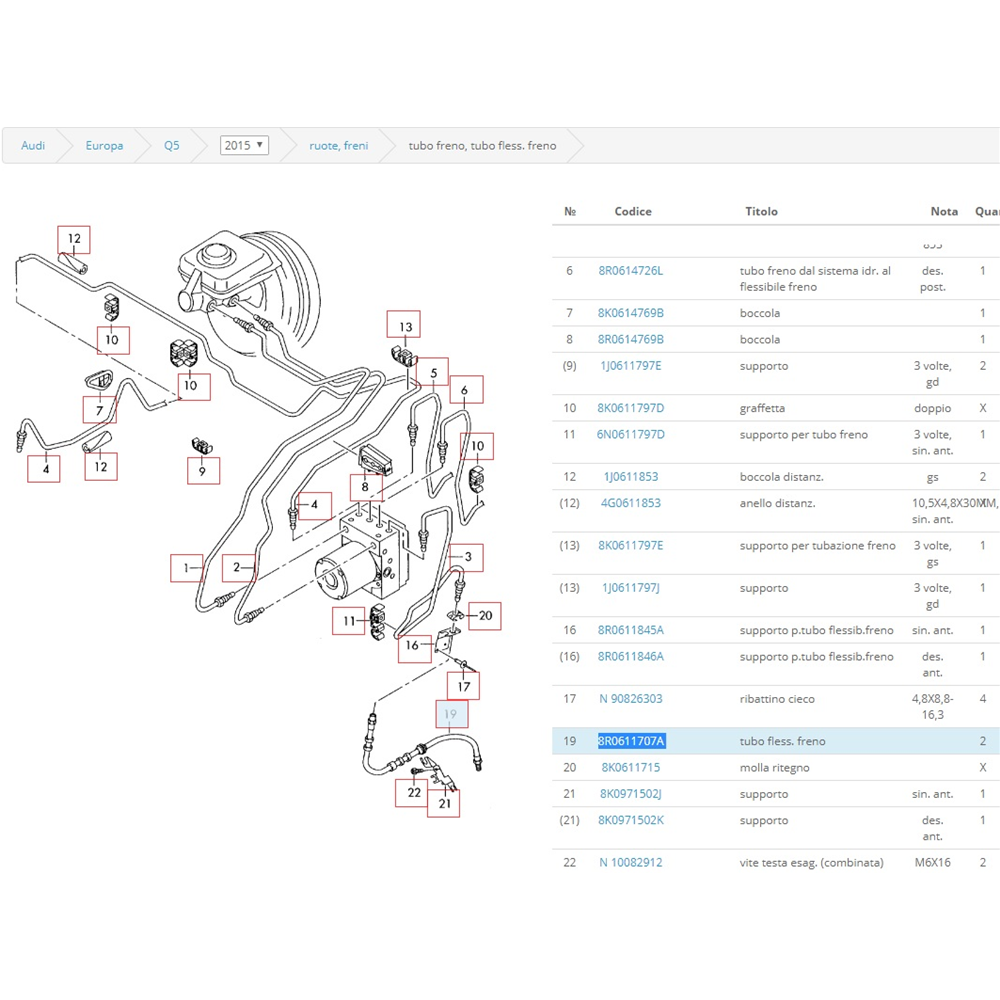Open part code N 90826303
The height and width of the screenshot is (1000, 1000).
point(630,699)
